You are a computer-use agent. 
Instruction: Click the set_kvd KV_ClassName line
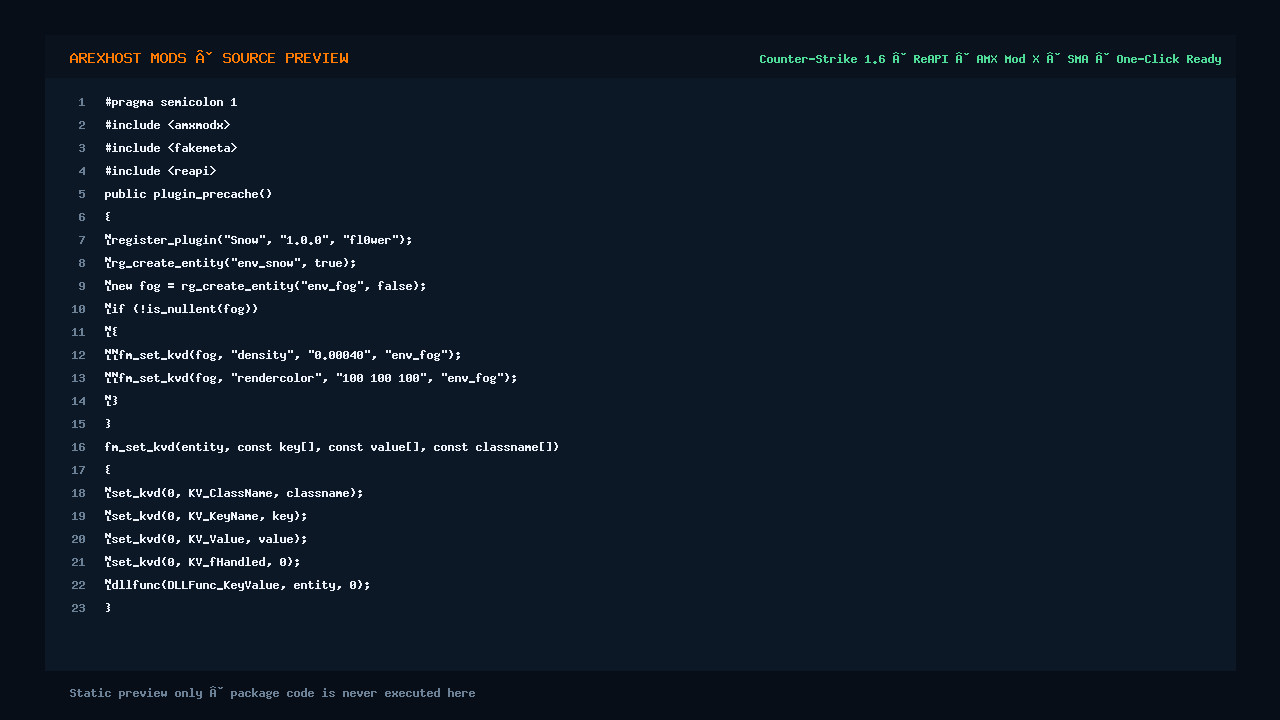(x=234, y=493)
